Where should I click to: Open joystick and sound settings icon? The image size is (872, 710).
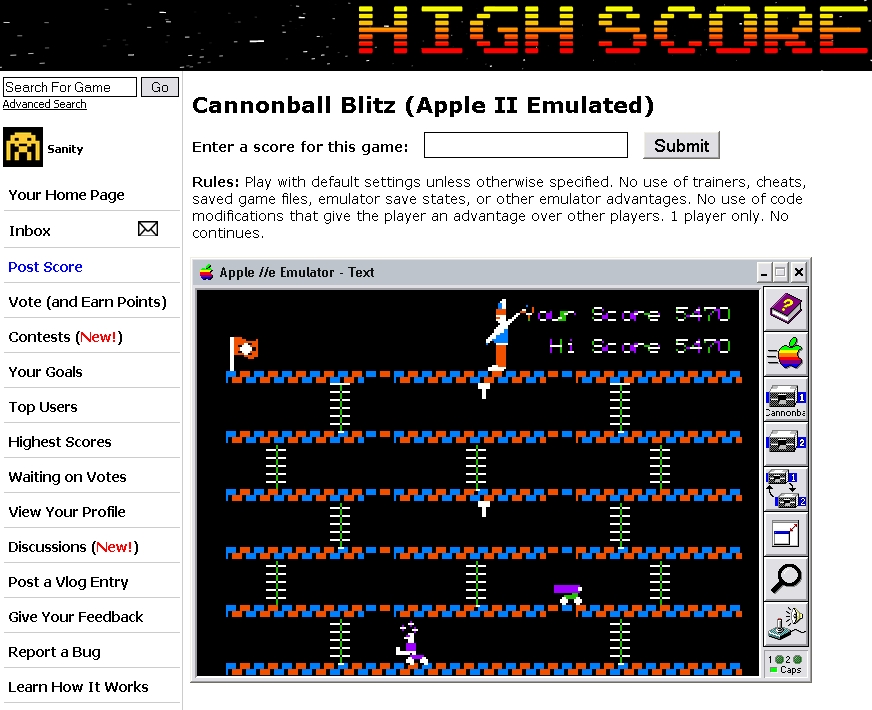(785, 623)
